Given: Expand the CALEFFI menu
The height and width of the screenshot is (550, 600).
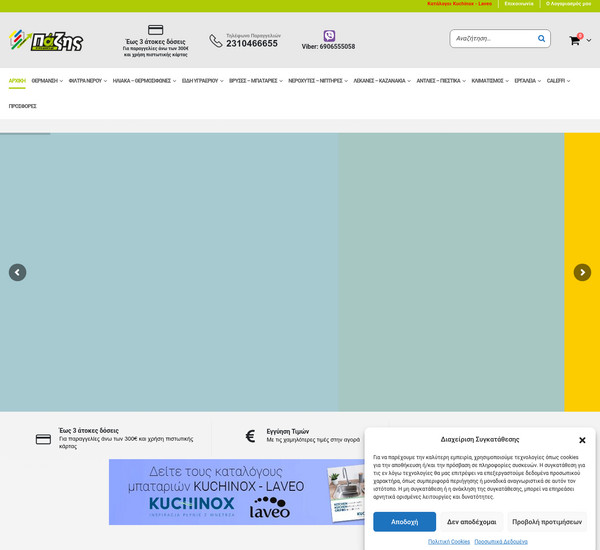Looking at the screenshot, I should (558, 81).
